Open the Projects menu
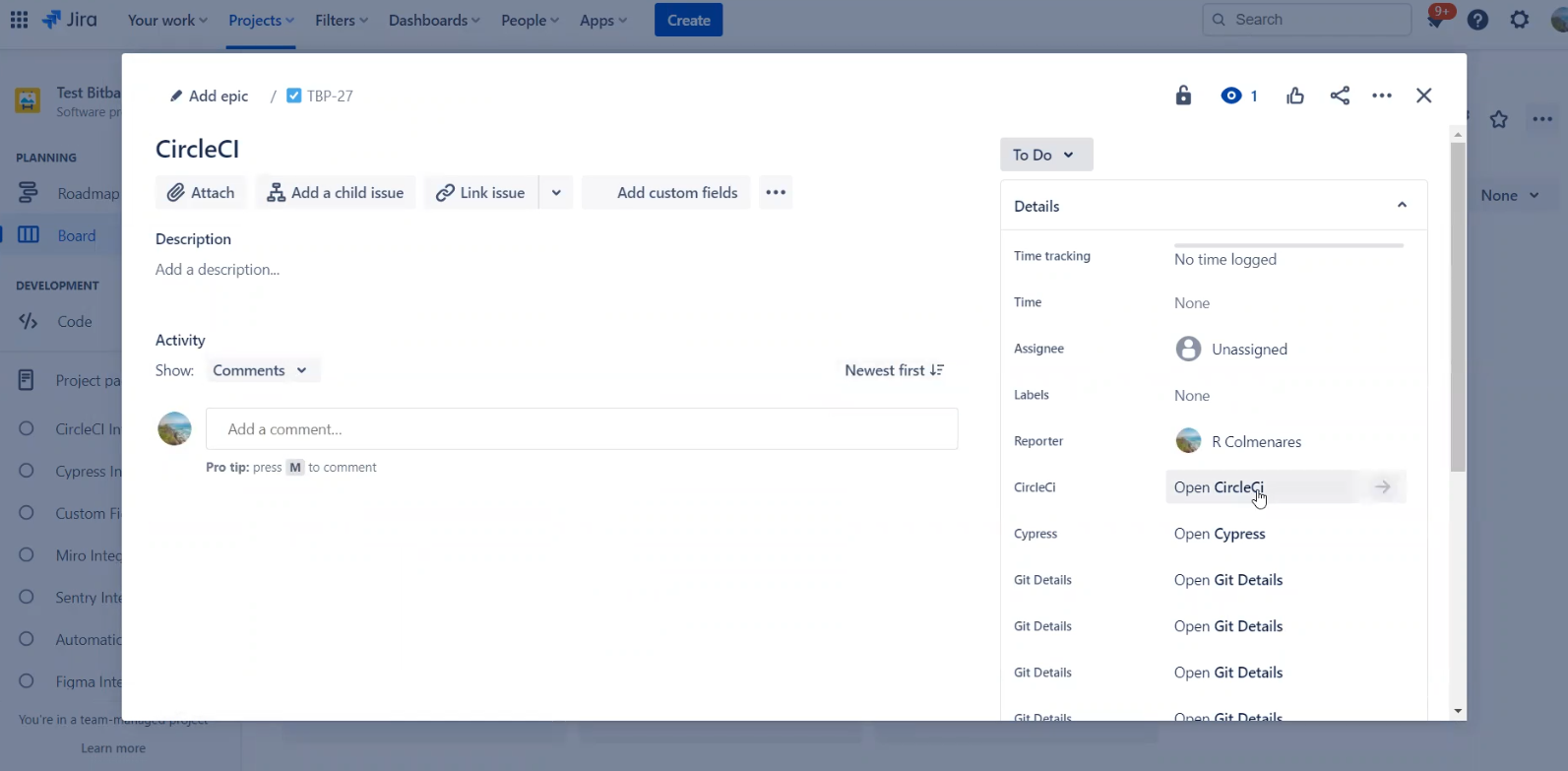1568x771 pixels. [261, 20]
